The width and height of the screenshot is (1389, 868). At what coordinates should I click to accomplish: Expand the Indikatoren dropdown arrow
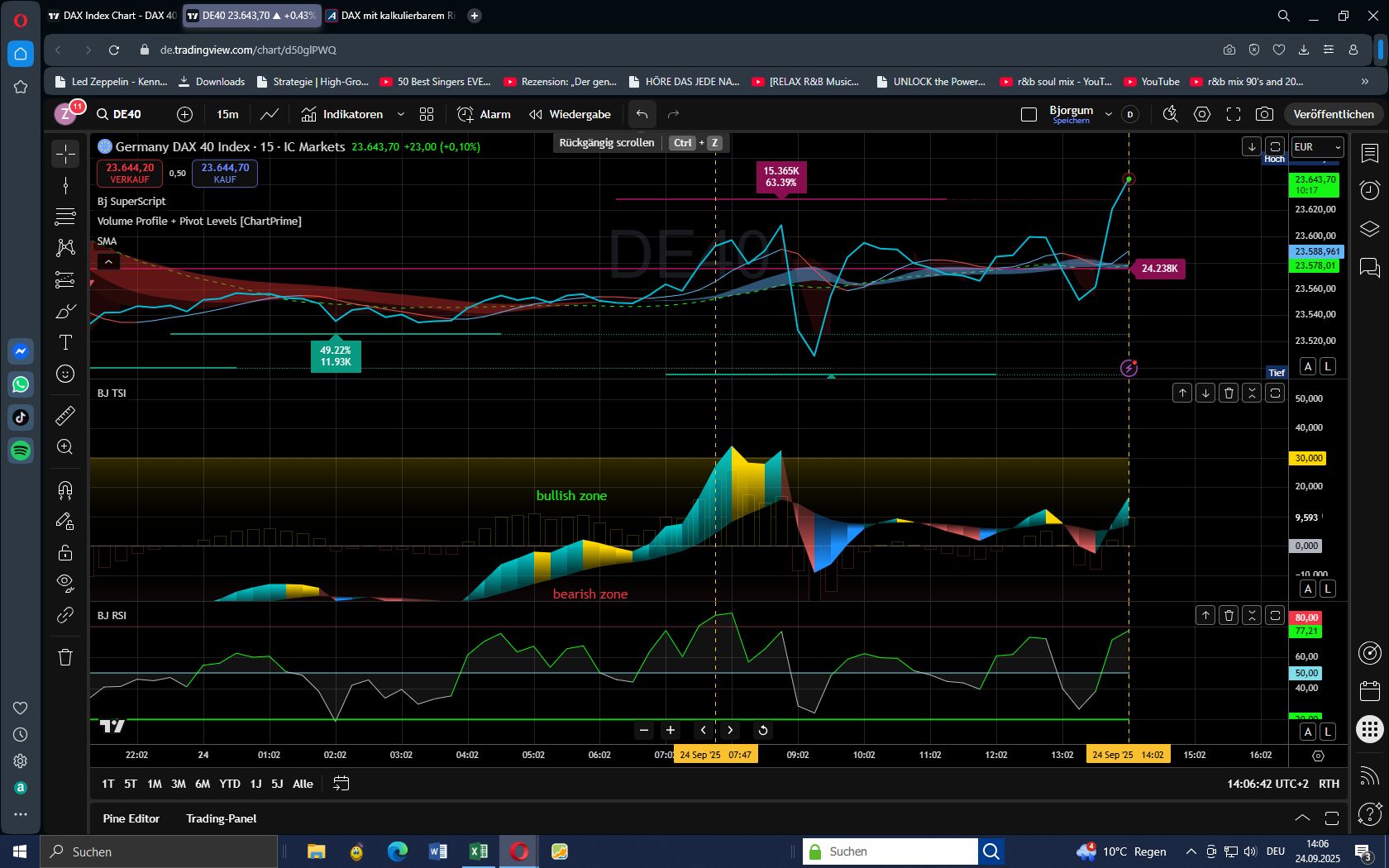point(402,114)
